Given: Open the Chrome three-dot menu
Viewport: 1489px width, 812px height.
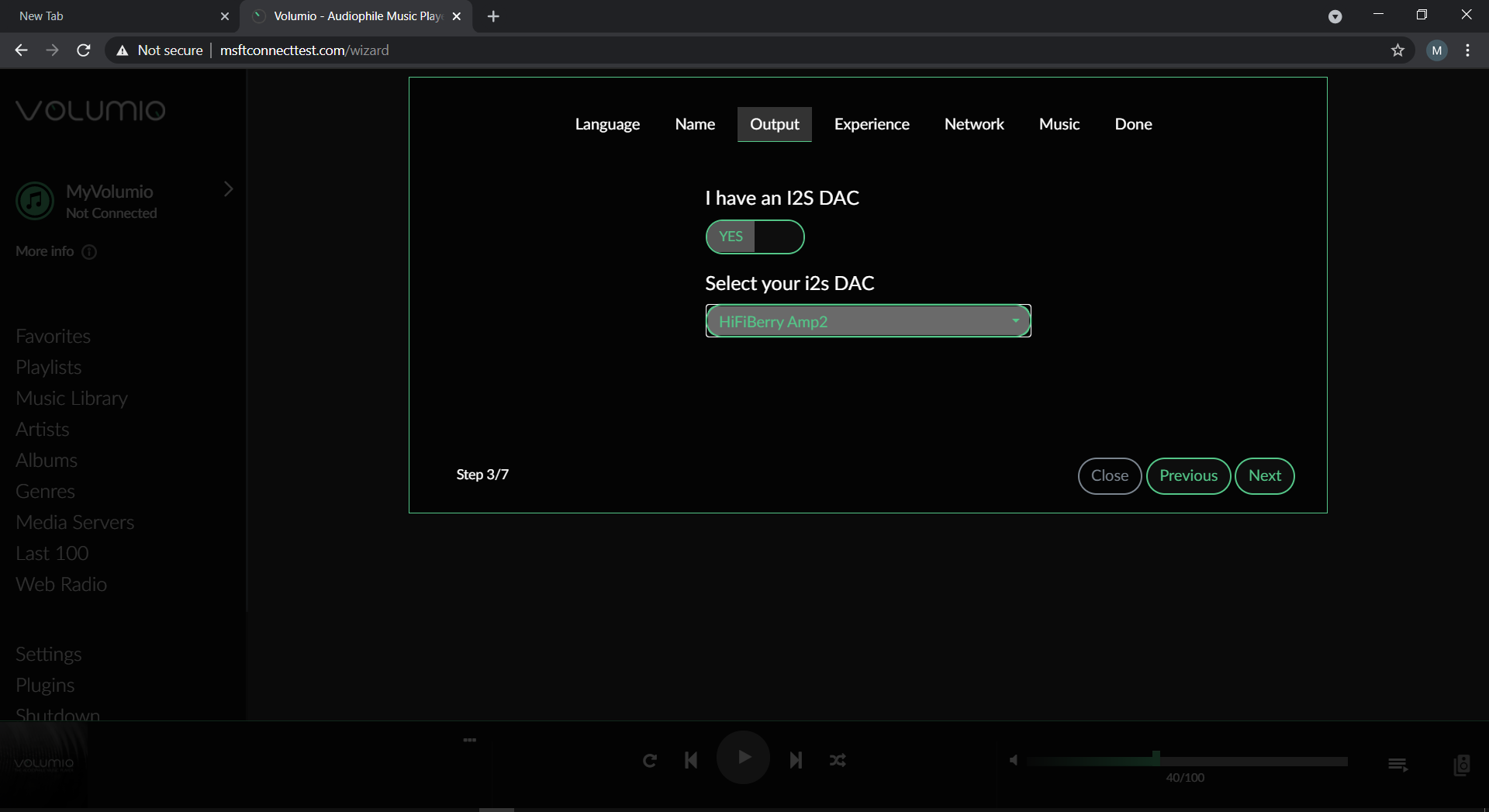Looking at the screenshot, I should click(1467, 50).
